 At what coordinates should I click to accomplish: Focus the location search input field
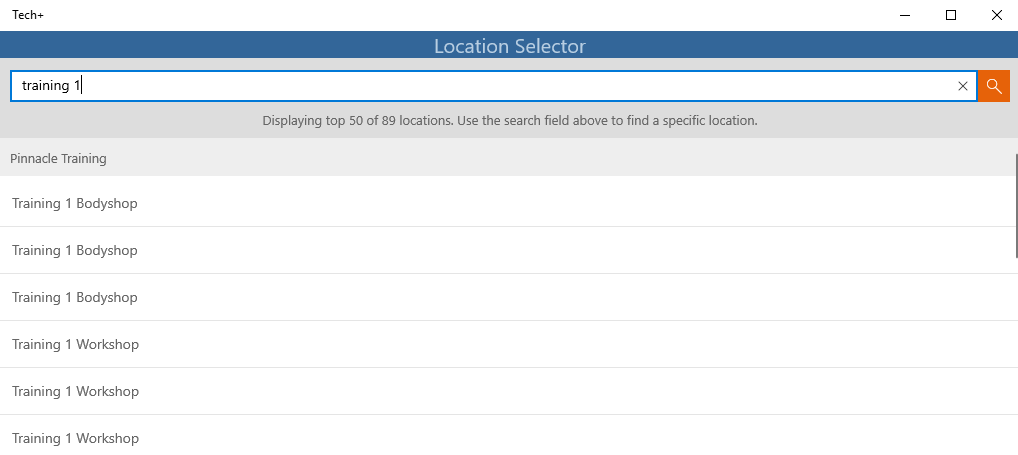point(493,86)
